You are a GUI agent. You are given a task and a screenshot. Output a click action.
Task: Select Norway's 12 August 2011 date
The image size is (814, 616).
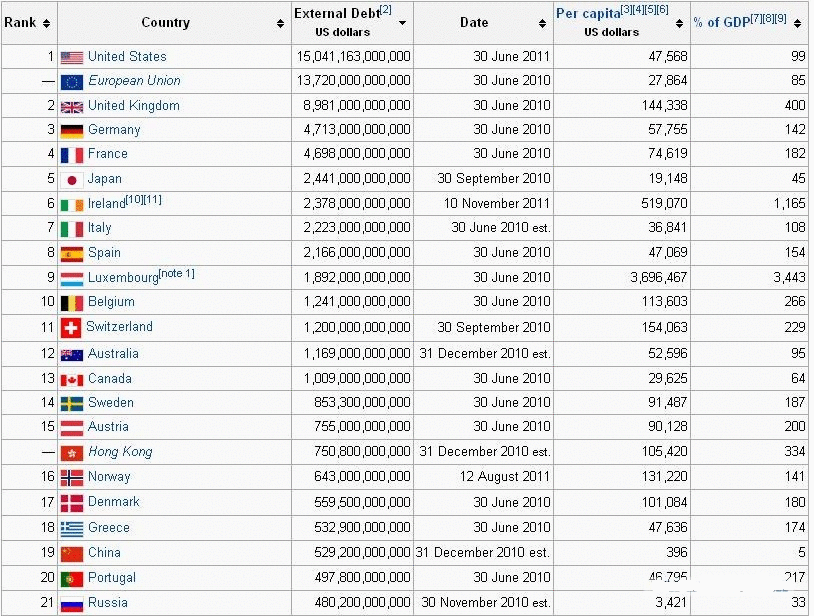pos(505,476)
